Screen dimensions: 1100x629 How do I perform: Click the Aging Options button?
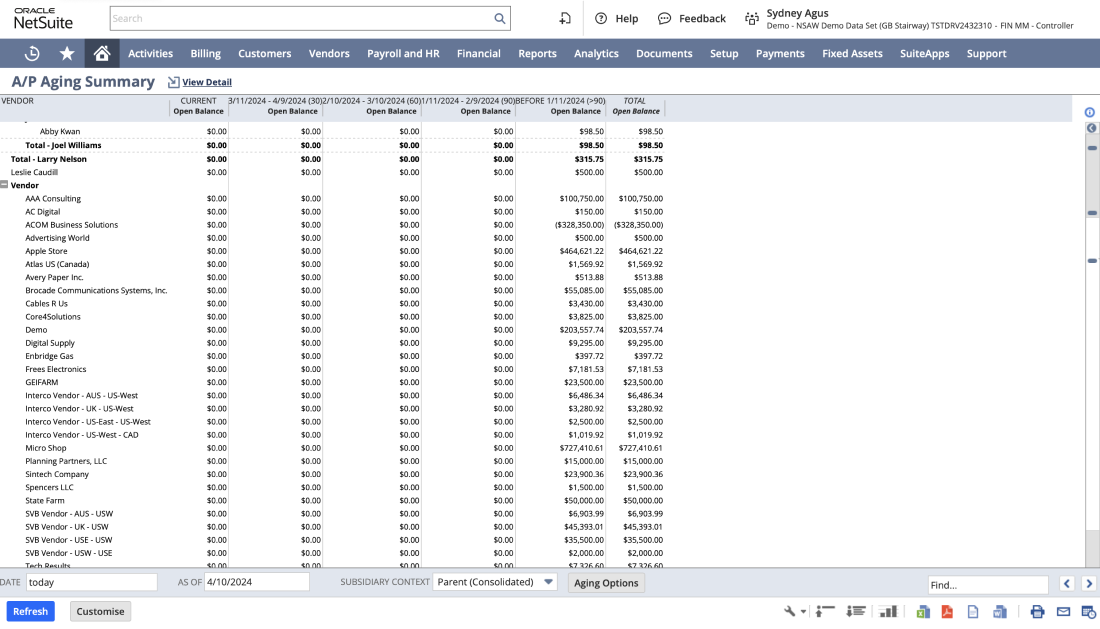click(x=606, y=583)
